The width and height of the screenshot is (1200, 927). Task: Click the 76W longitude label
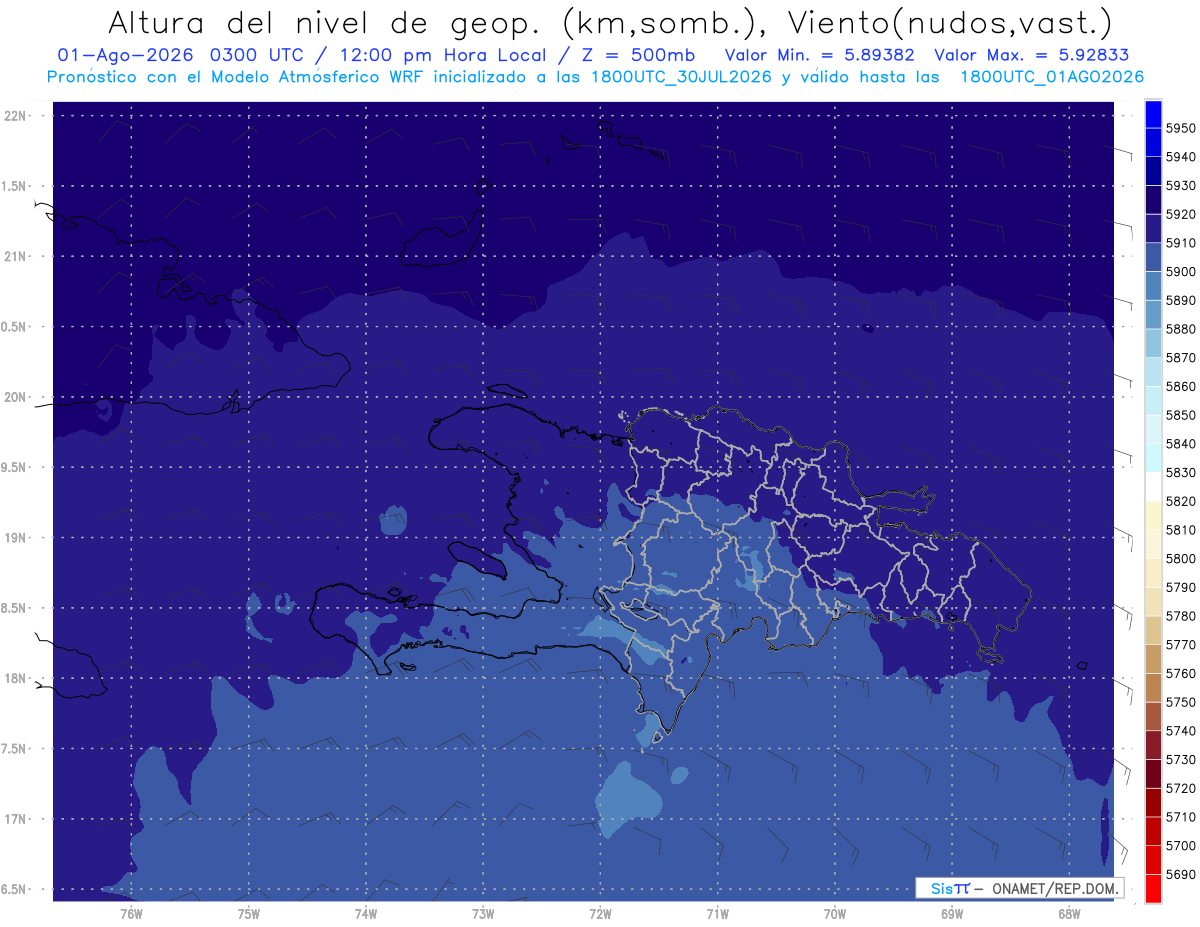tap(131, 914)
